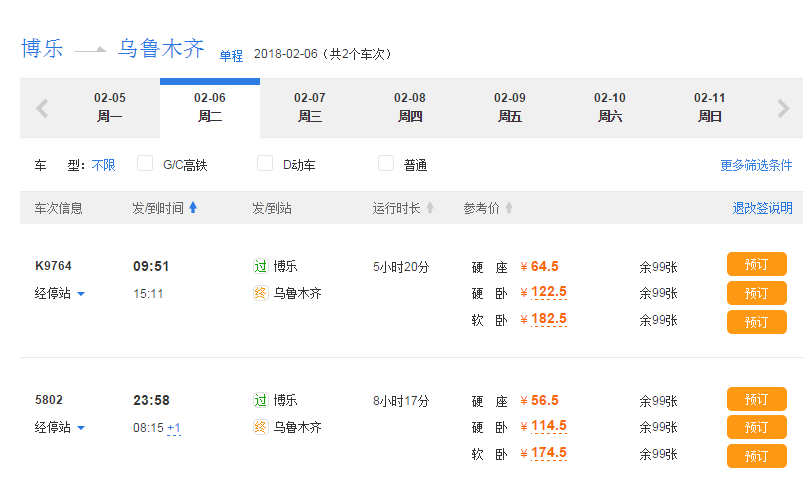Expand 经停站 stops for train K9764

click(x=60, y=294)
